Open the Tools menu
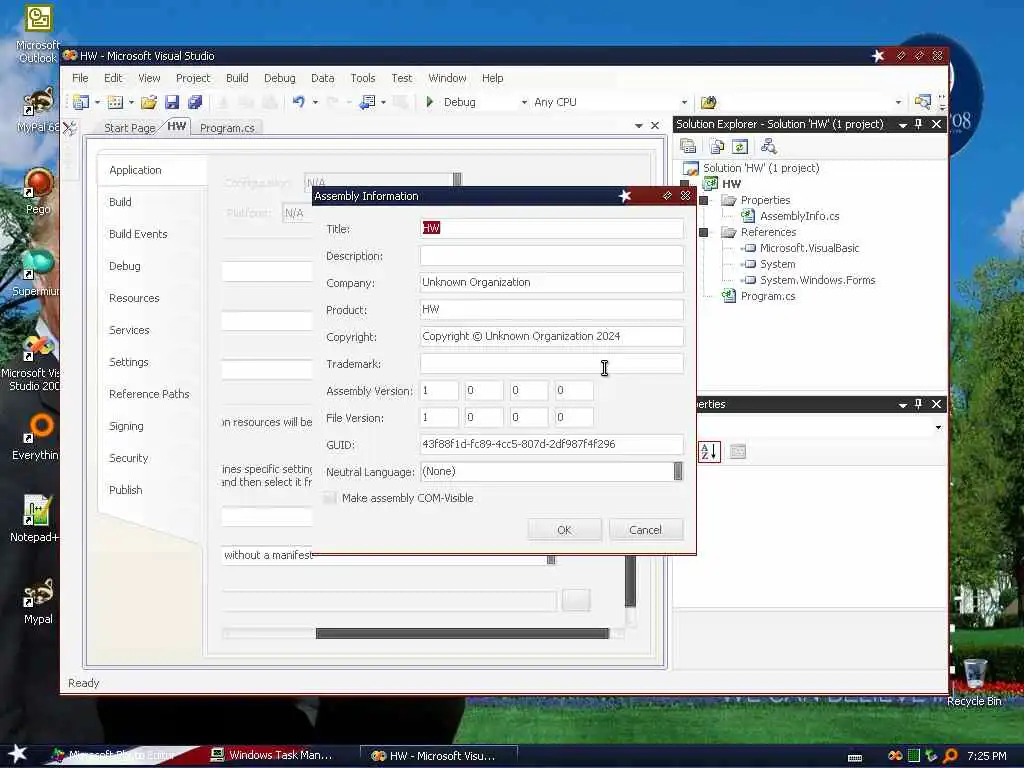 coord(362,78)
